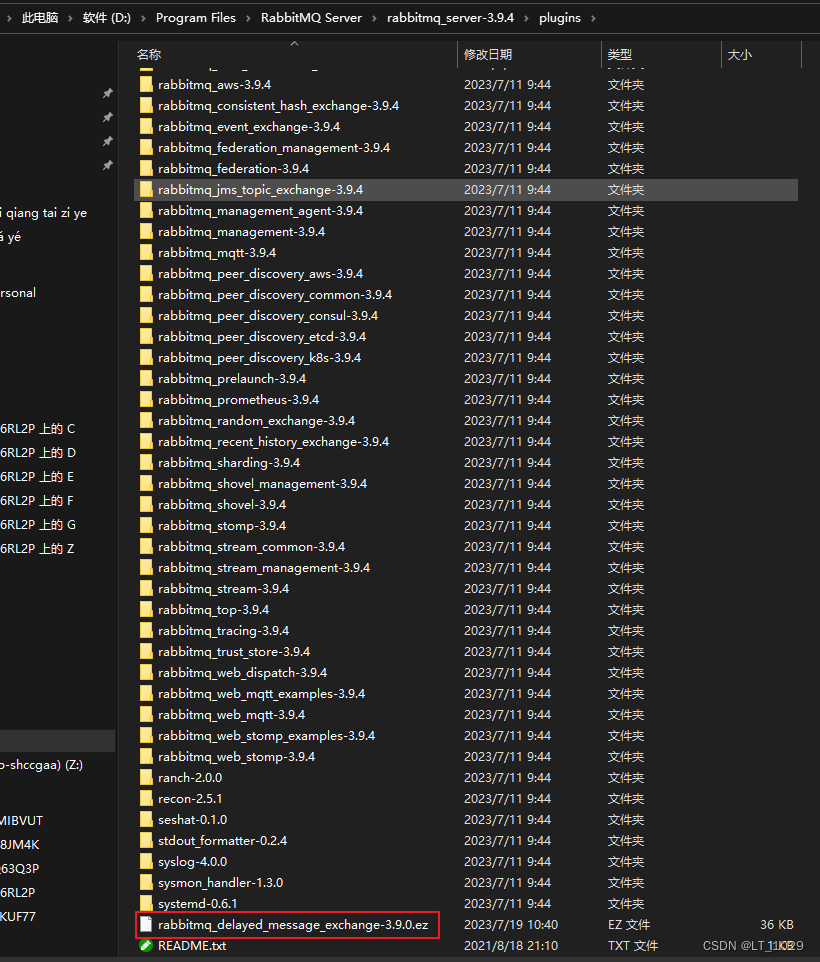Click the rabbitmq_event_exchange-3.9.4 folder icon

click(146, 126)
